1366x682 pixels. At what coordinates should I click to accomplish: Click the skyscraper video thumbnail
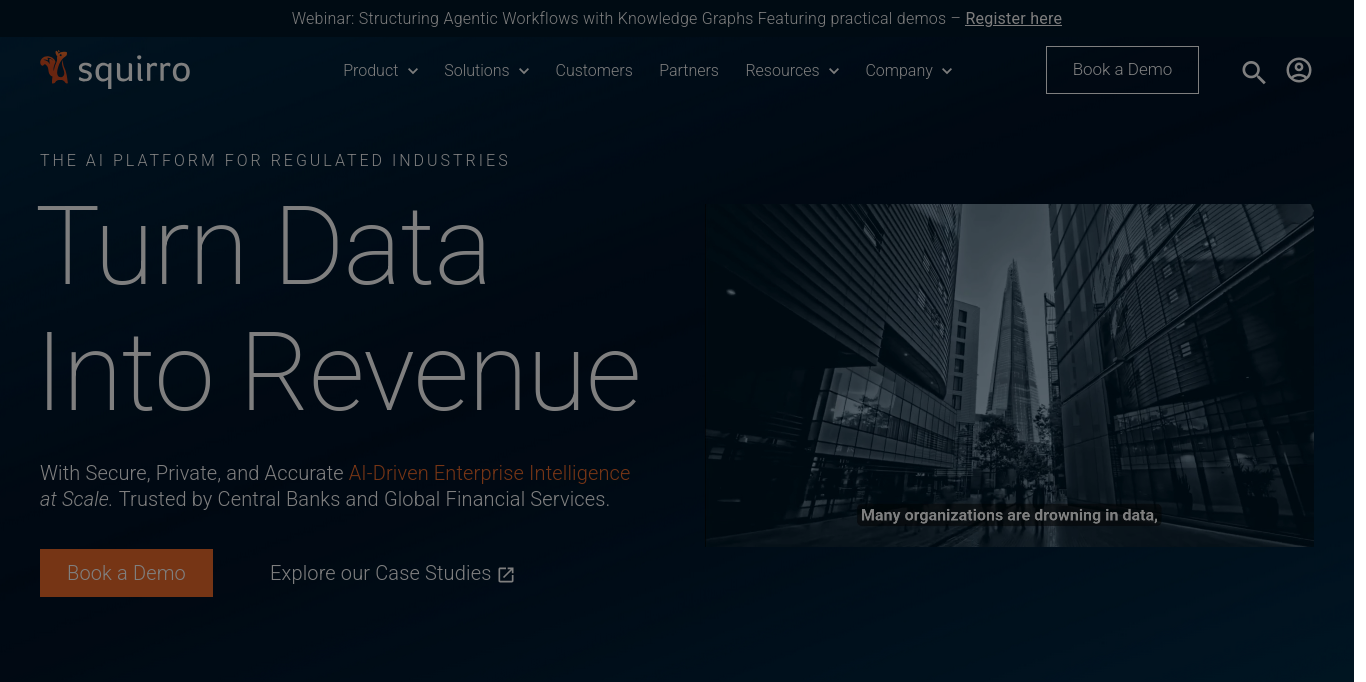pos(1009,375)
